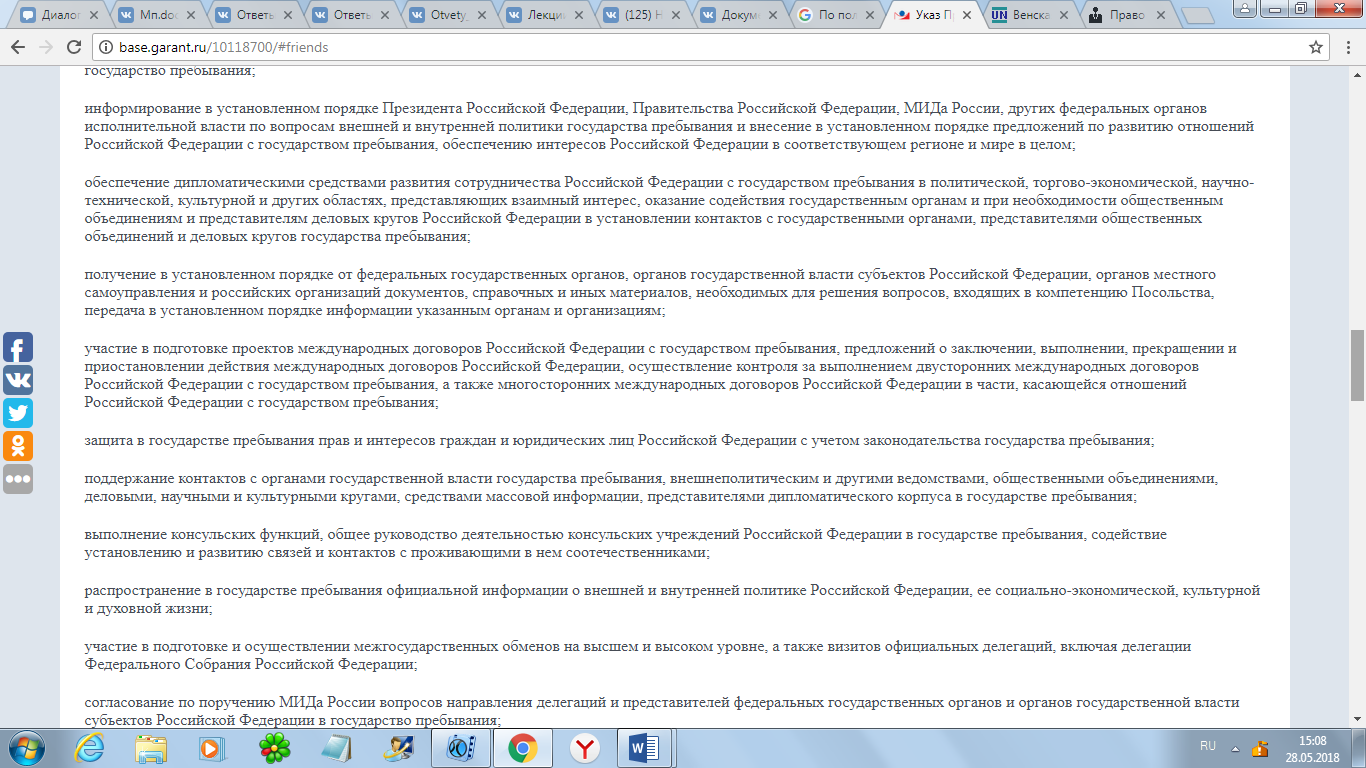The image size is (1366, 768).
Task: Open ICQ flower icon in taskbar
Action: 274,748
